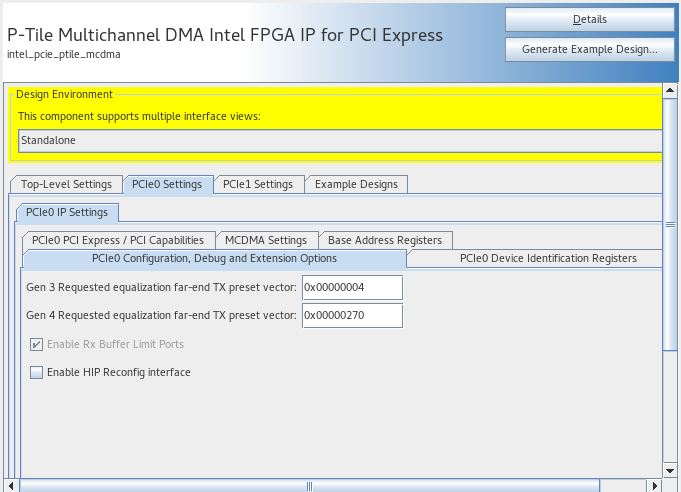Screen dimensions: 681x492
Task: Enable HIP Reconfig interface checkbox
Action: (37, 373)
